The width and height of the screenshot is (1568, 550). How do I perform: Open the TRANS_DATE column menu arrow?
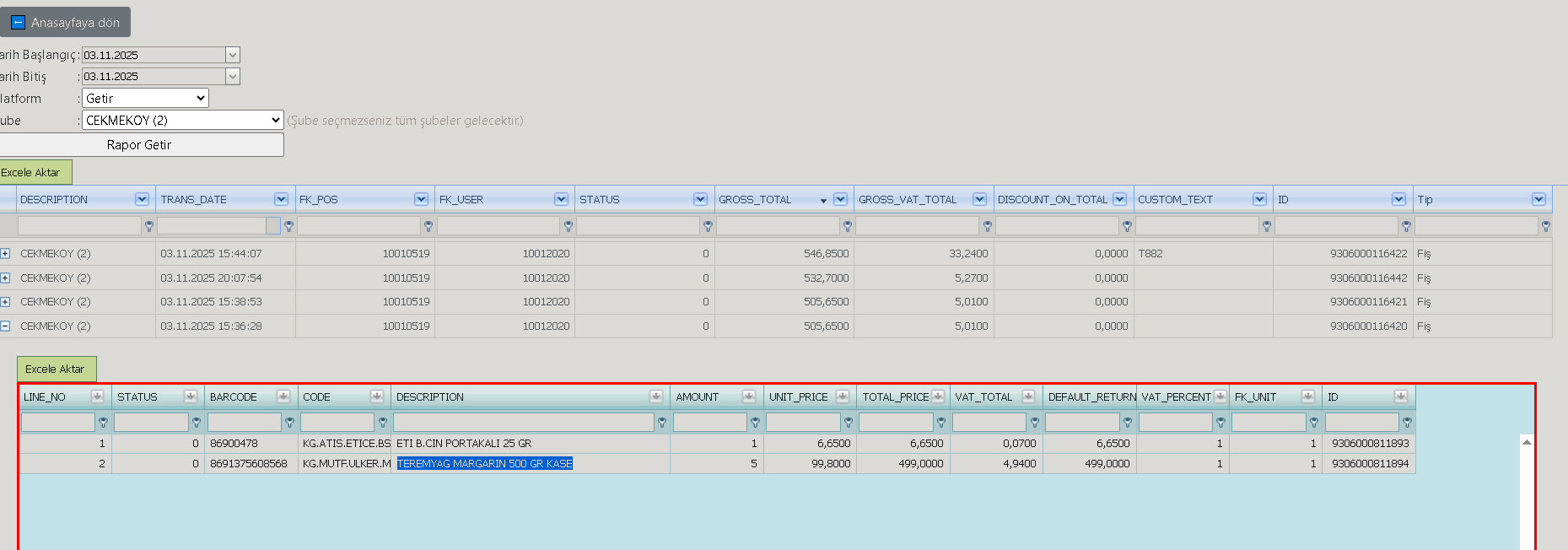point(281,199)
